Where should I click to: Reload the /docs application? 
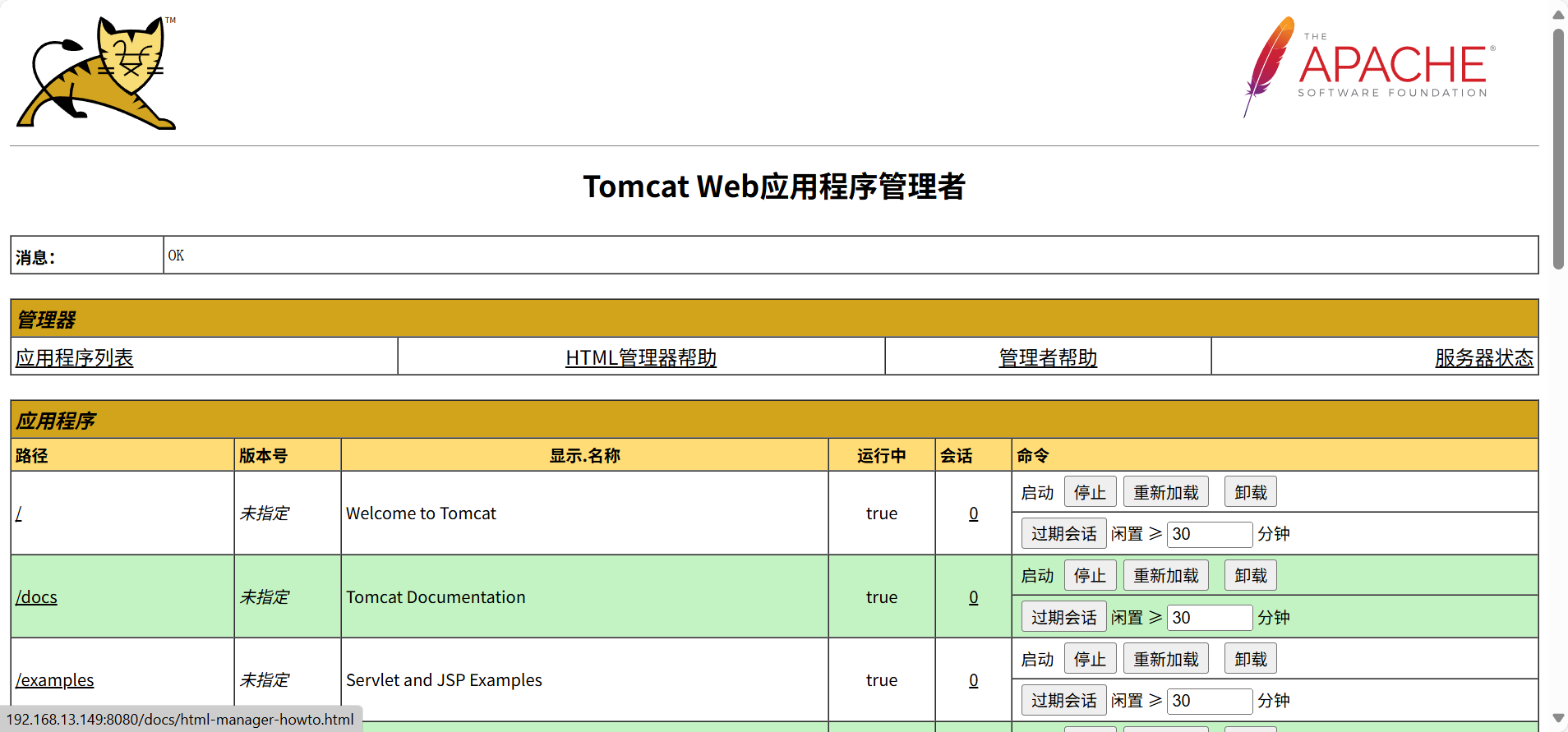click(x=1166, y=575)
